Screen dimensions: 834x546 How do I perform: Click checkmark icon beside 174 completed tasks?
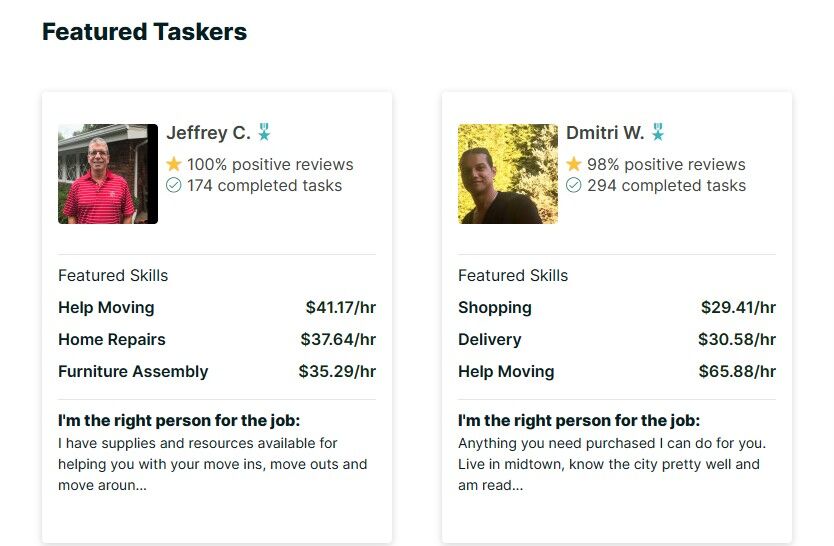tap(174, 185)
